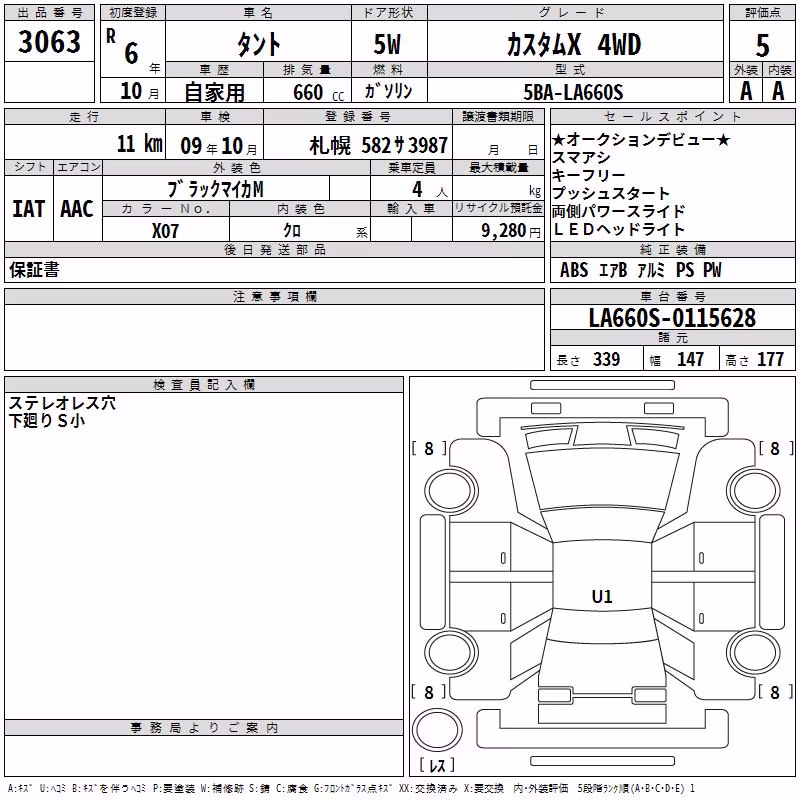
Task: Select registration number "札幌 582サ3987"
Action: 379,145
